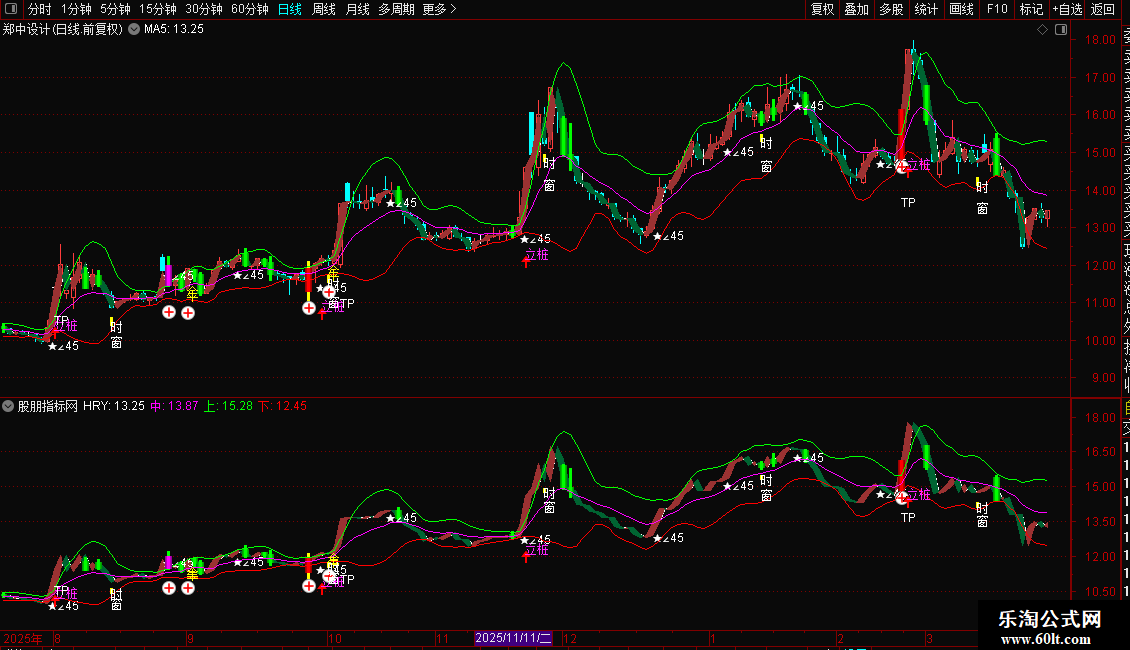This screenshot has height=650, width=1130.
Task: Click the HRY: 13.25 value
Action: pyautogui.click(x=114, y=406)
